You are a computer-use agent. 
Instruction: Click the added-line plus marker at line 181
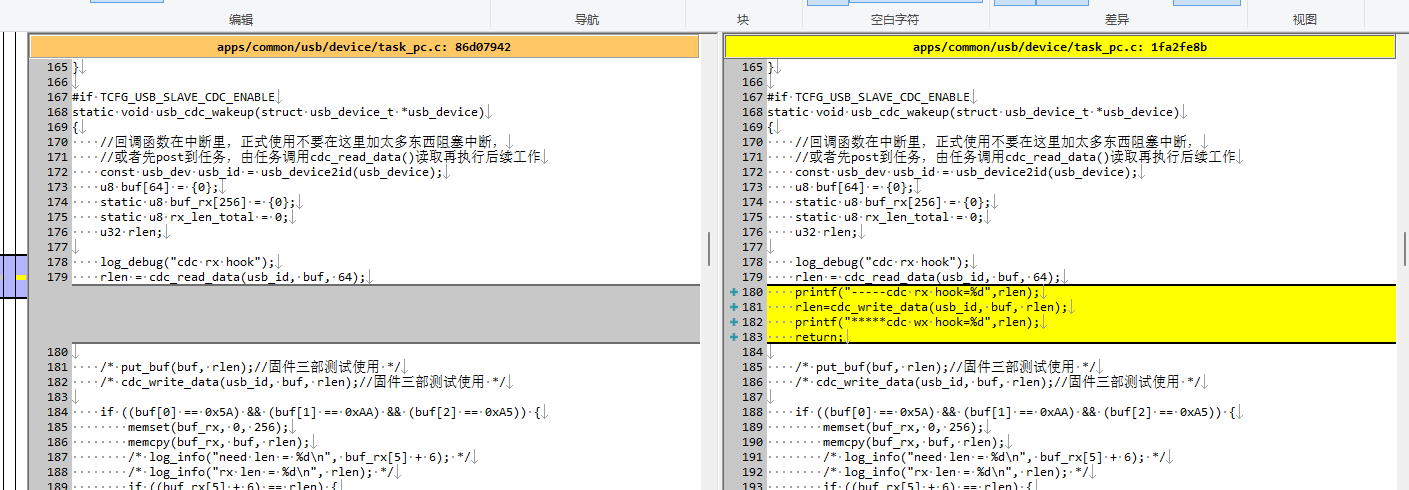pos(735,307)
